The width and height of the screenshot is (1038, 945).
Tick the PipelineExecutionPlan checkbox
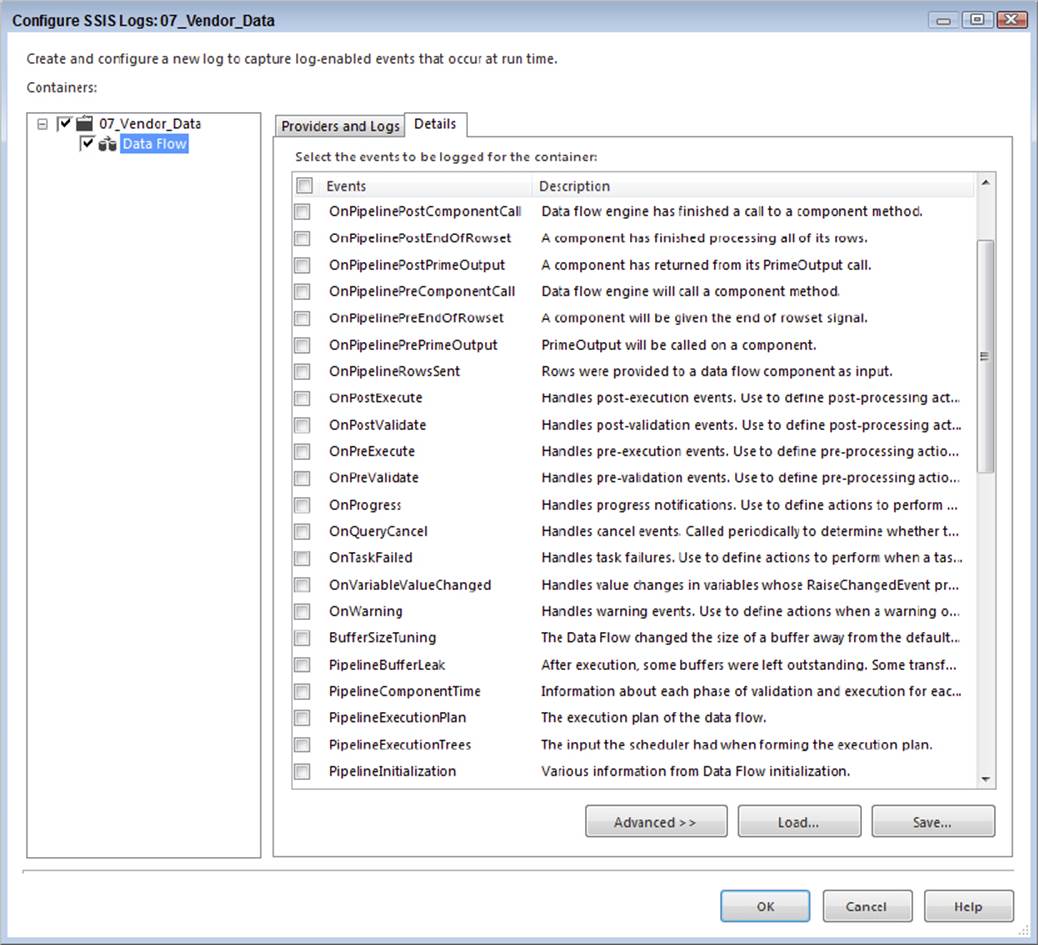point(303,718)
